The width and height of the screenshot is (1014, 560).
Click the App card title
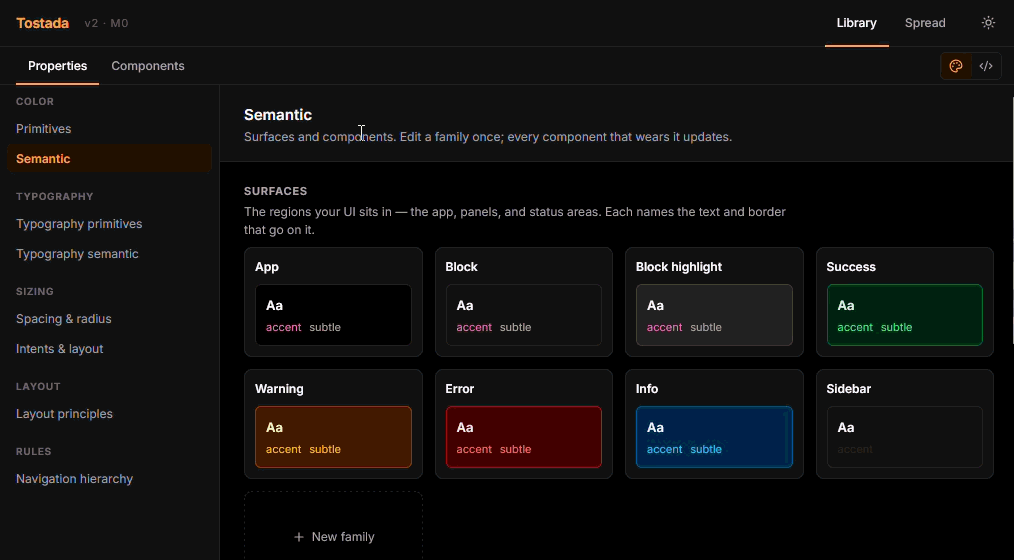coord(266,267)
